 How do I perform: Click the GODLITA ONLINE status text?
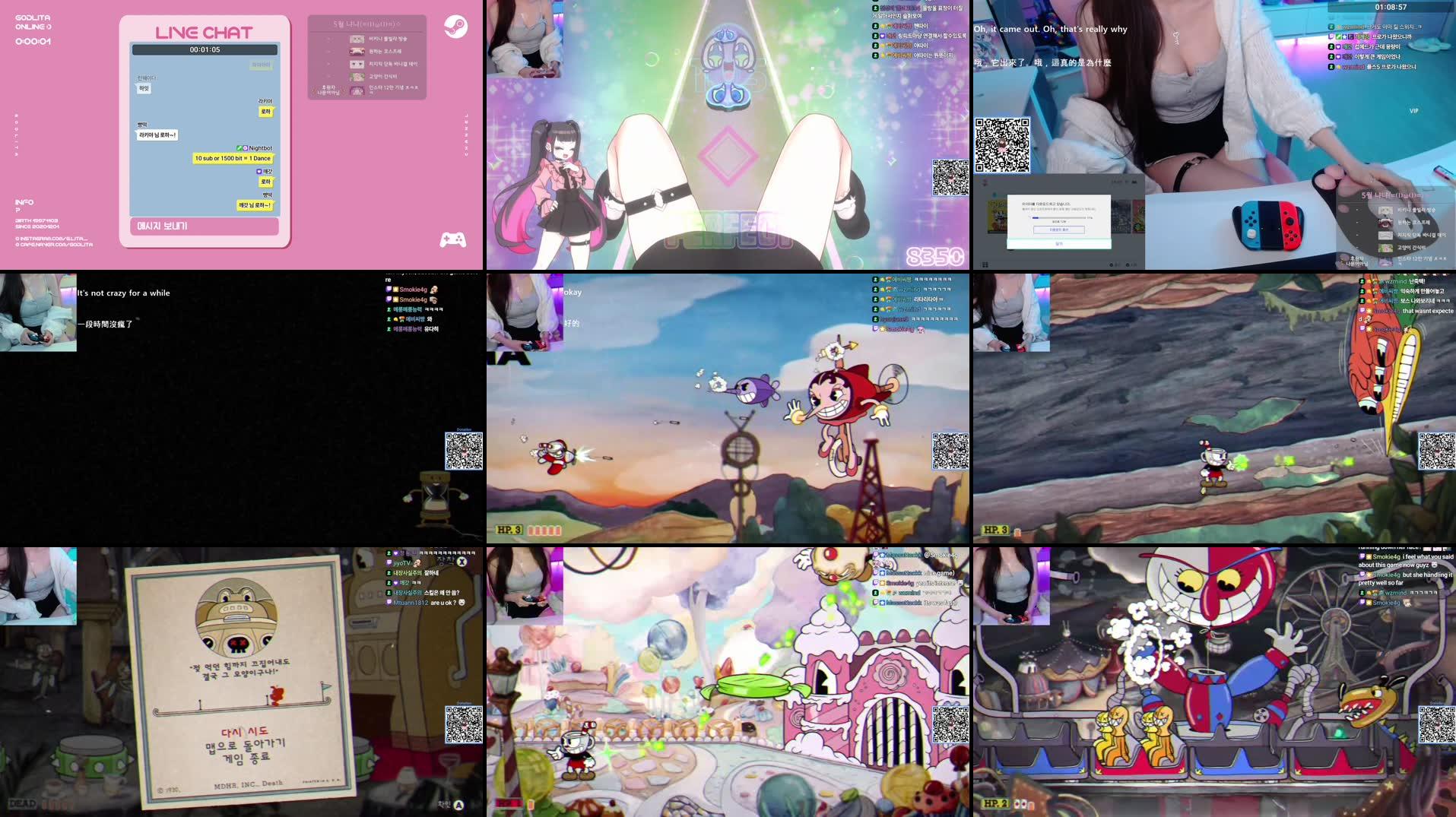tap(33, 22)
